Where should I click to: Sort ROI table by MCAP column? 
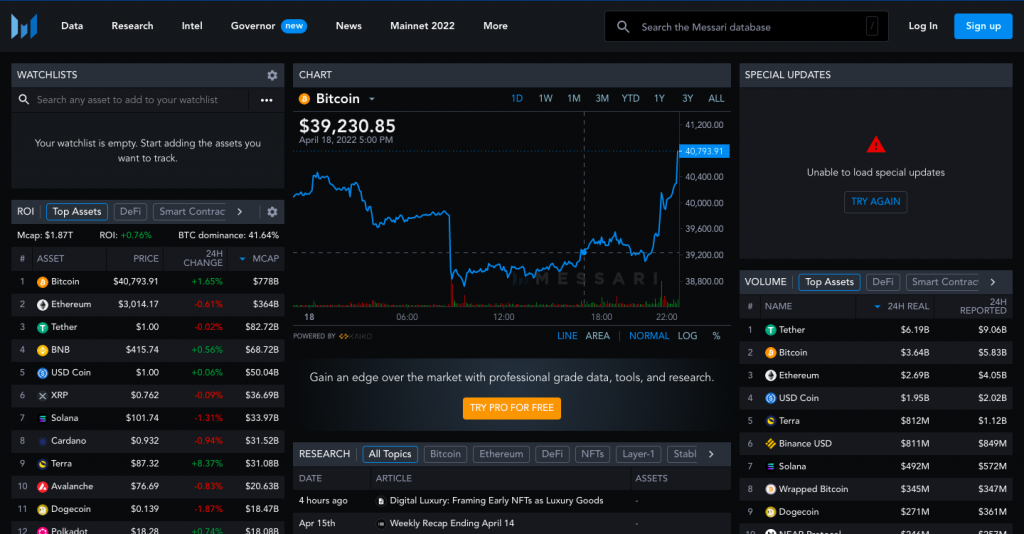tap(260, 259)
